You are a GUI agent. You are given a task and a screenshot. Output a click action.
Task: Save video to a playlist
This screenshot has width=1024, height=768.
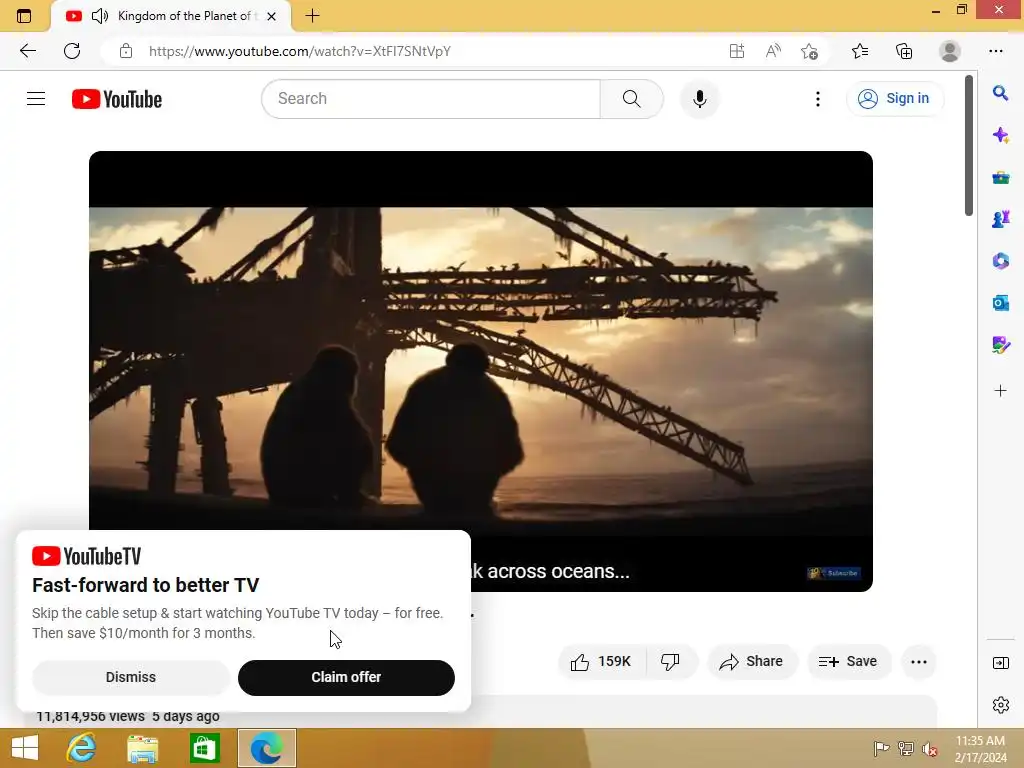(x=848, y=662)
